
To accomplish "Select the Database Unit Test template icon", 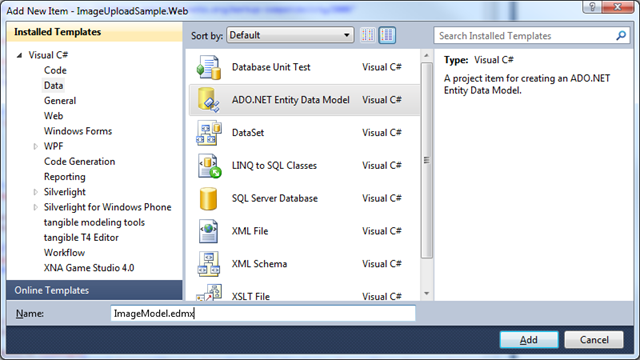I will (x=209, y=67).
